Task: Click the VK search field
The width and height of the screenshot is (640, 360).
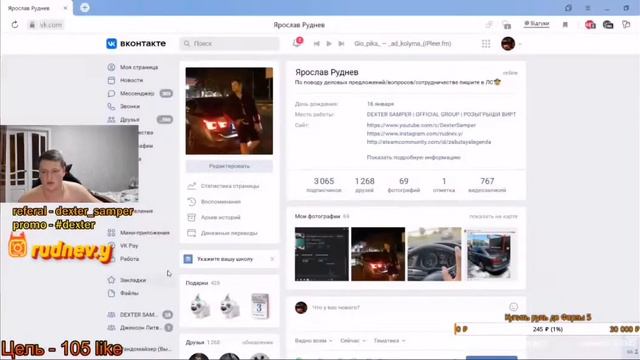Action: click(x=229, y=43)
